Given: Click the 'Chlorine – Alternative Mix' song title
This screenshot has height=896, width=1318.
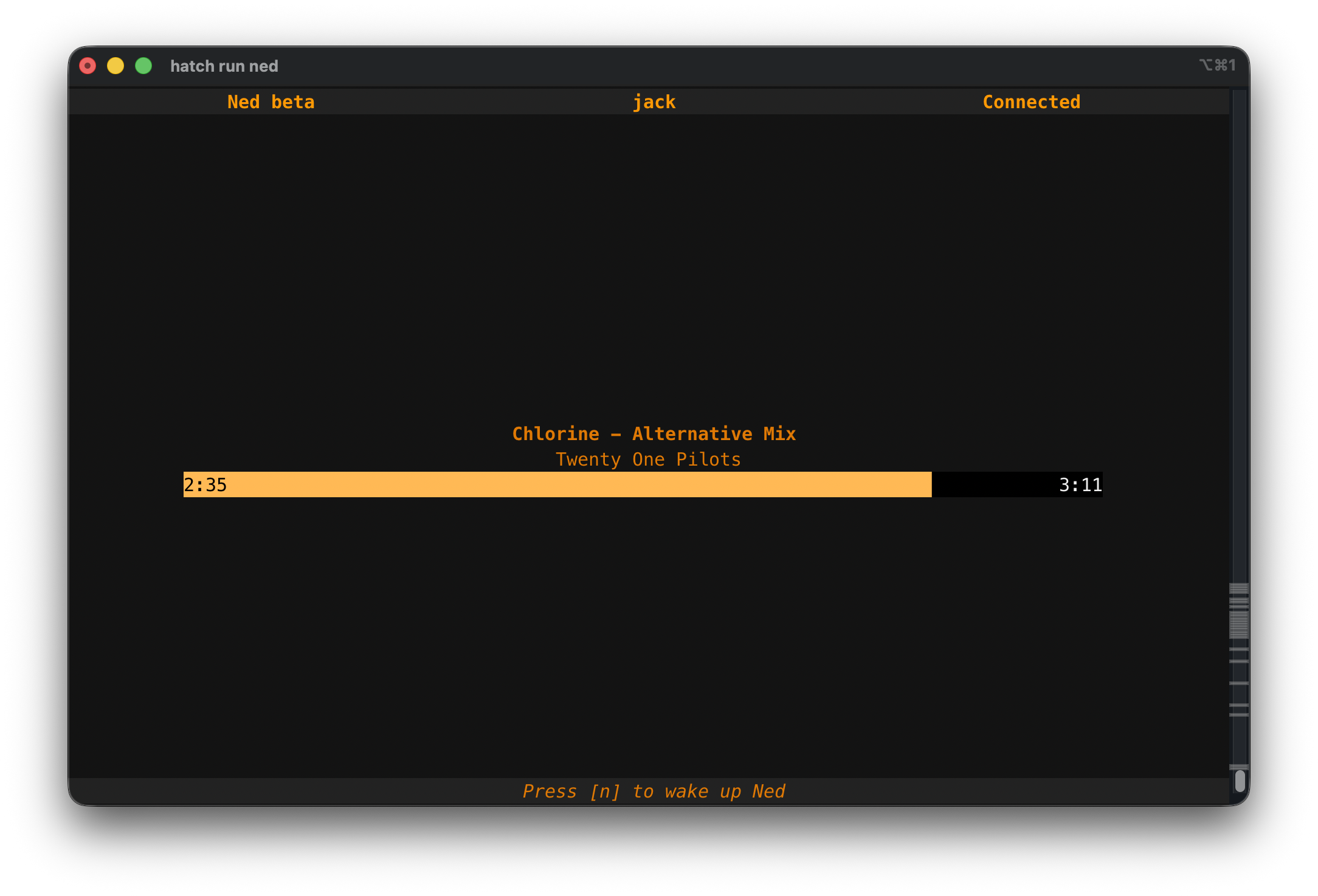Looking at the screenshot, I should point(654,433).
